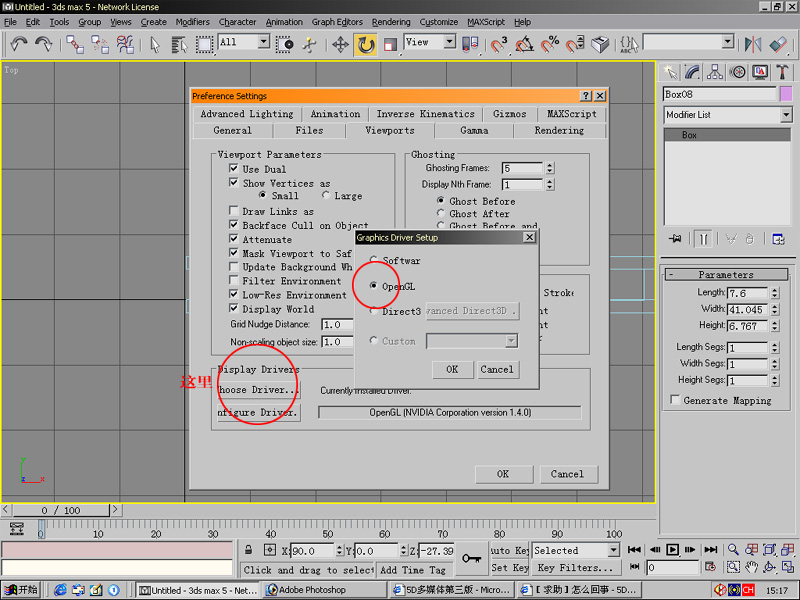This screenshot has width=800, height=600.
Task: Switch to the Advanced Lighting tab
Action: click(x=247, y=114)
